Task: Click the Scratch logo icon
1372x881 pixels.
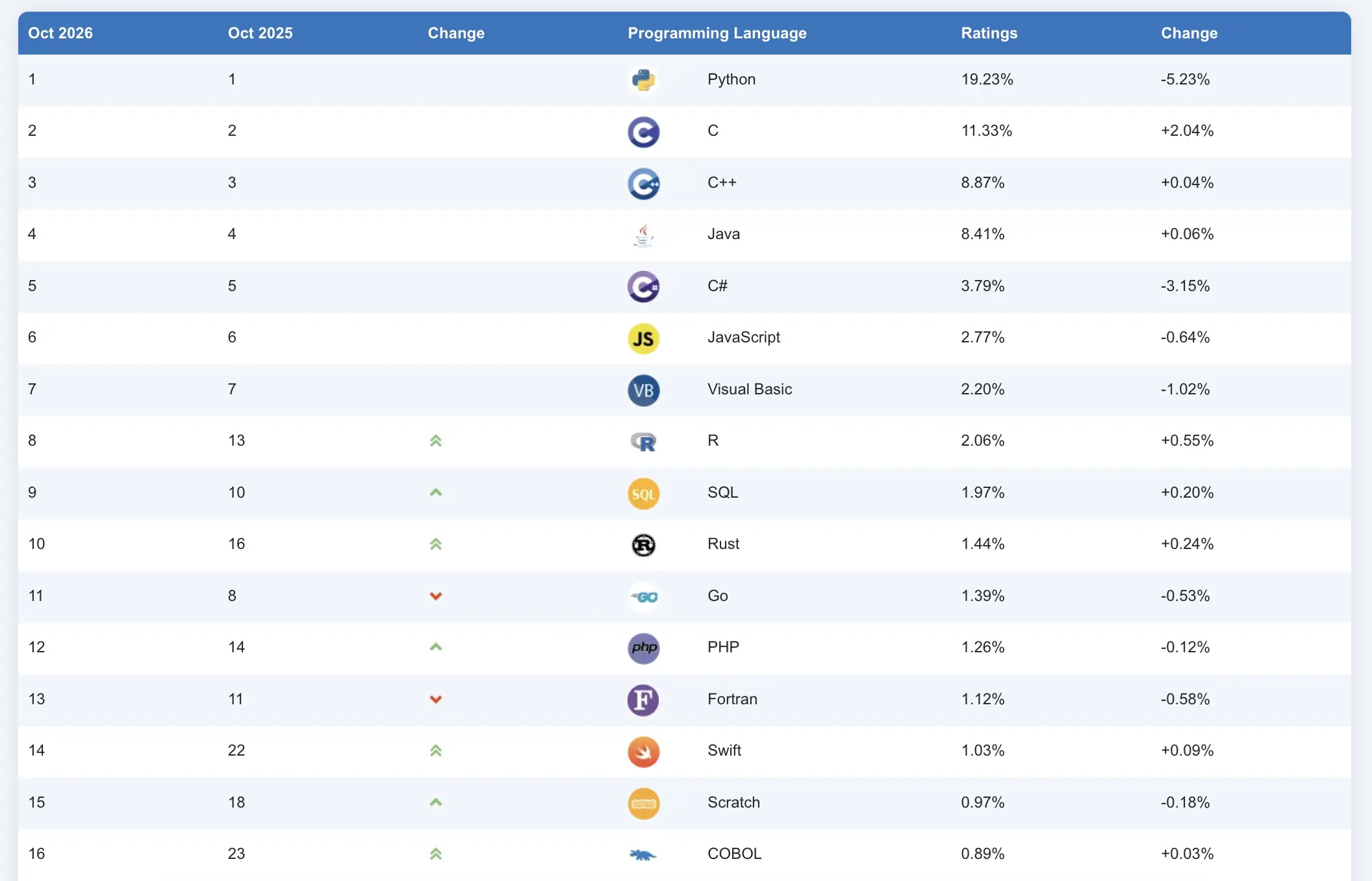Action: [643, 803]
